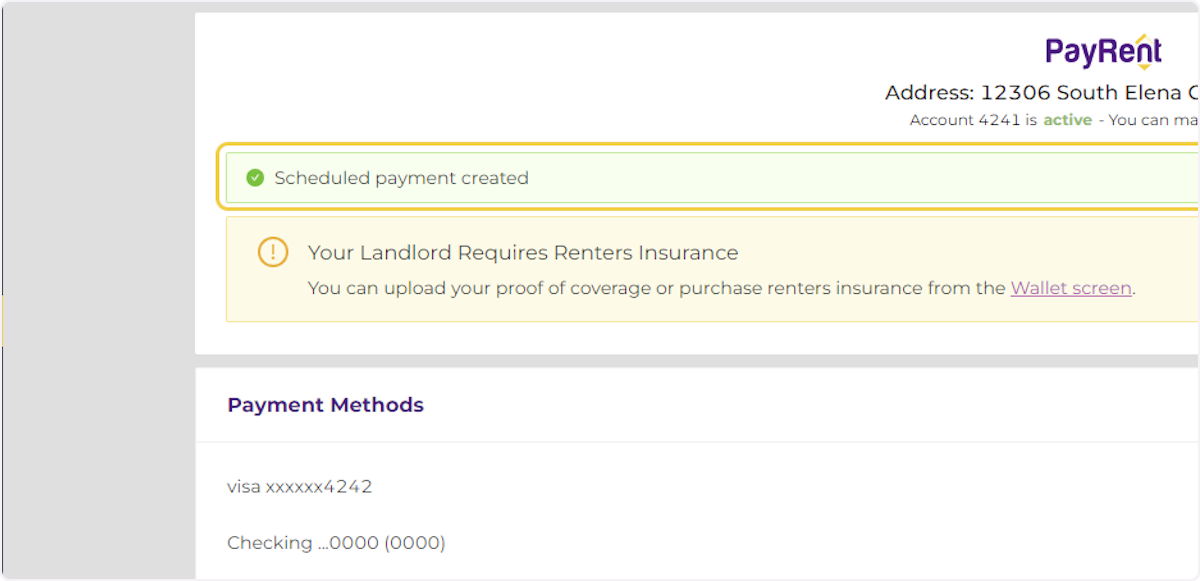Screen dimensions: 1200x581
Task: Click the Address header line
Action: tap(1040, 92)
